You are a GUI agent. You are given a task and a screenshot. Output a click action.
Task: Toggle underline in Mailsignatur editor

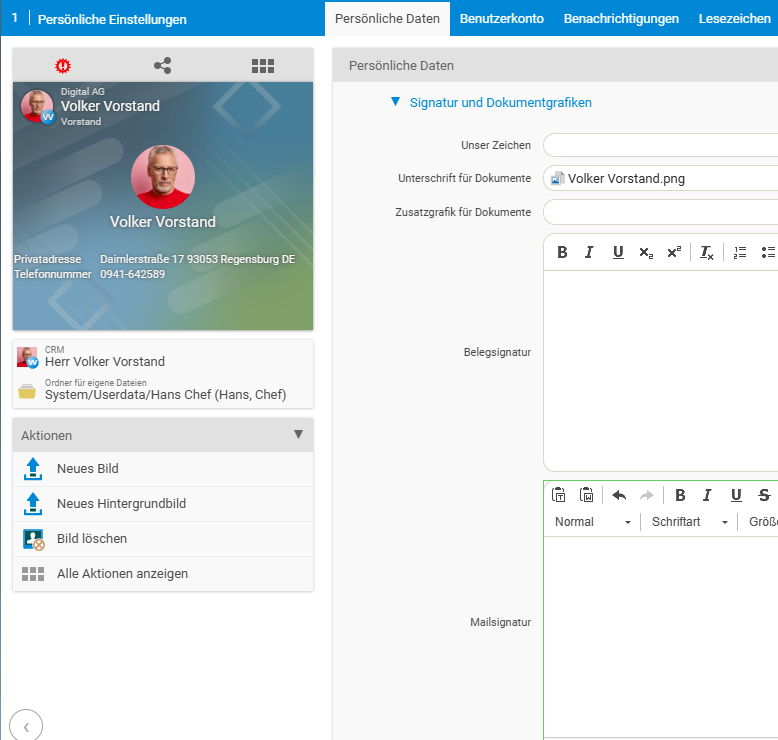736,495
